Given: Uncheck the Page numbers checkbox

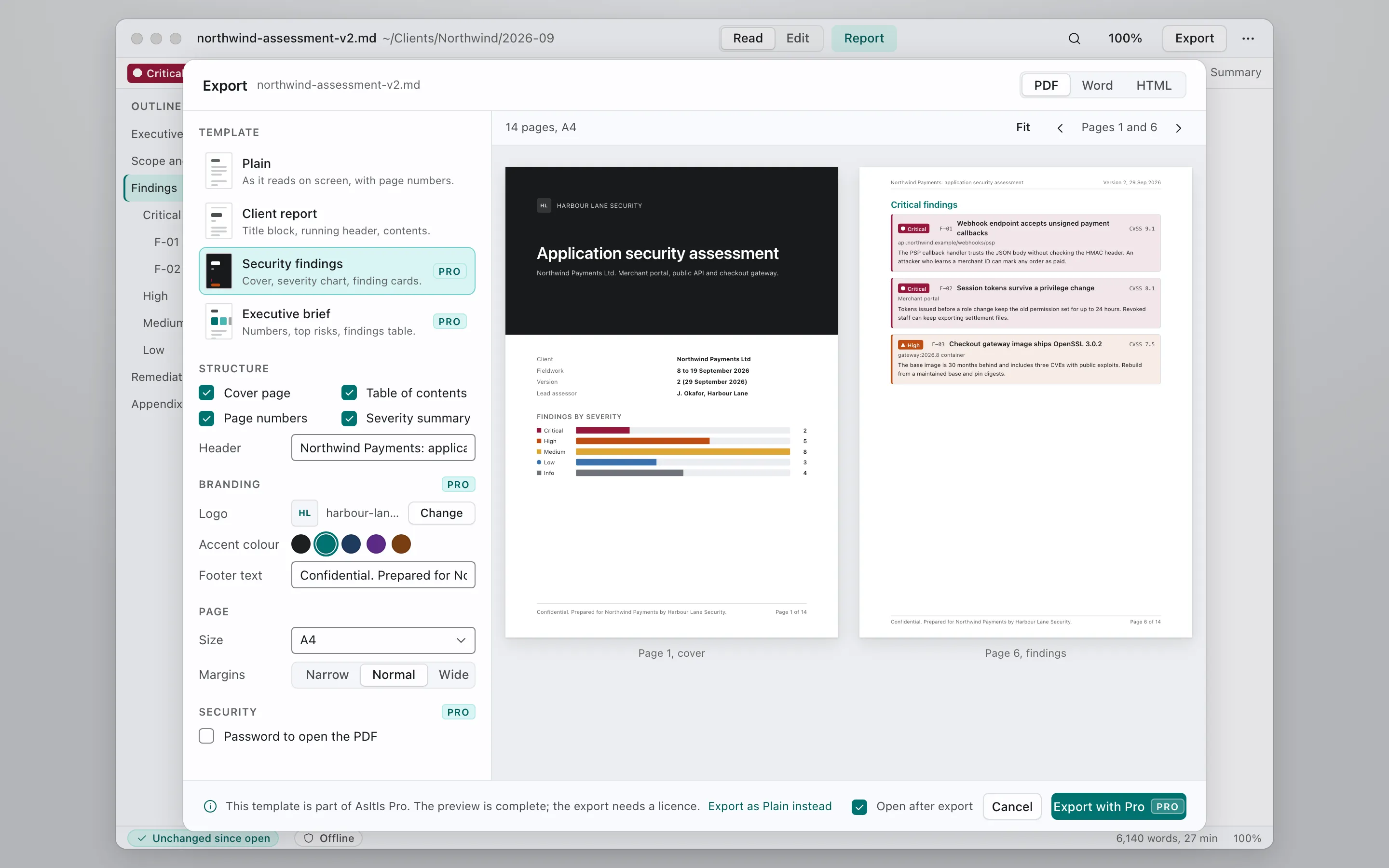Looking at the screenshot, I should [x=206, y=419].
